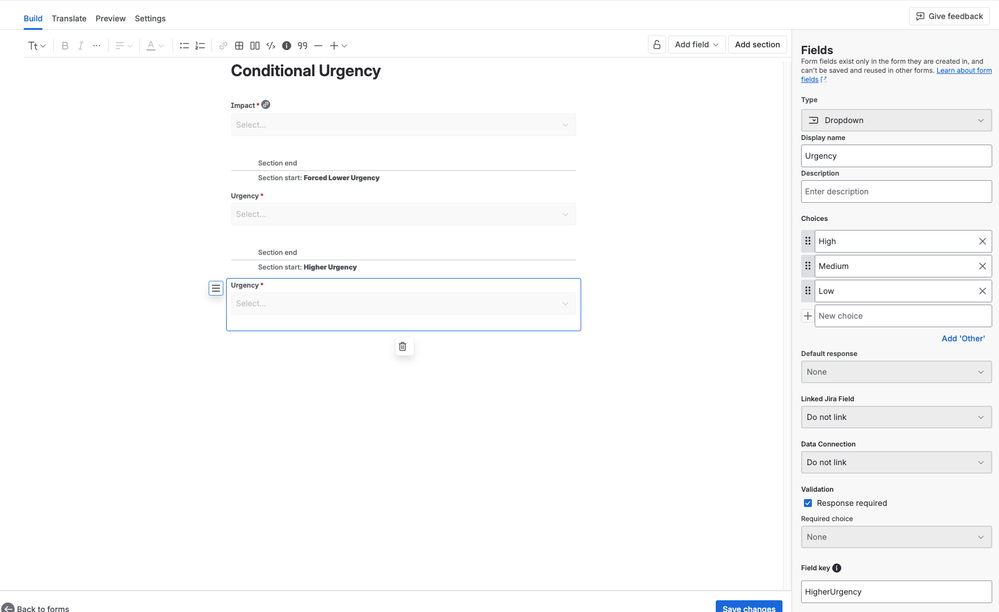Click the drag handle for Low choice

pos(808,291)
